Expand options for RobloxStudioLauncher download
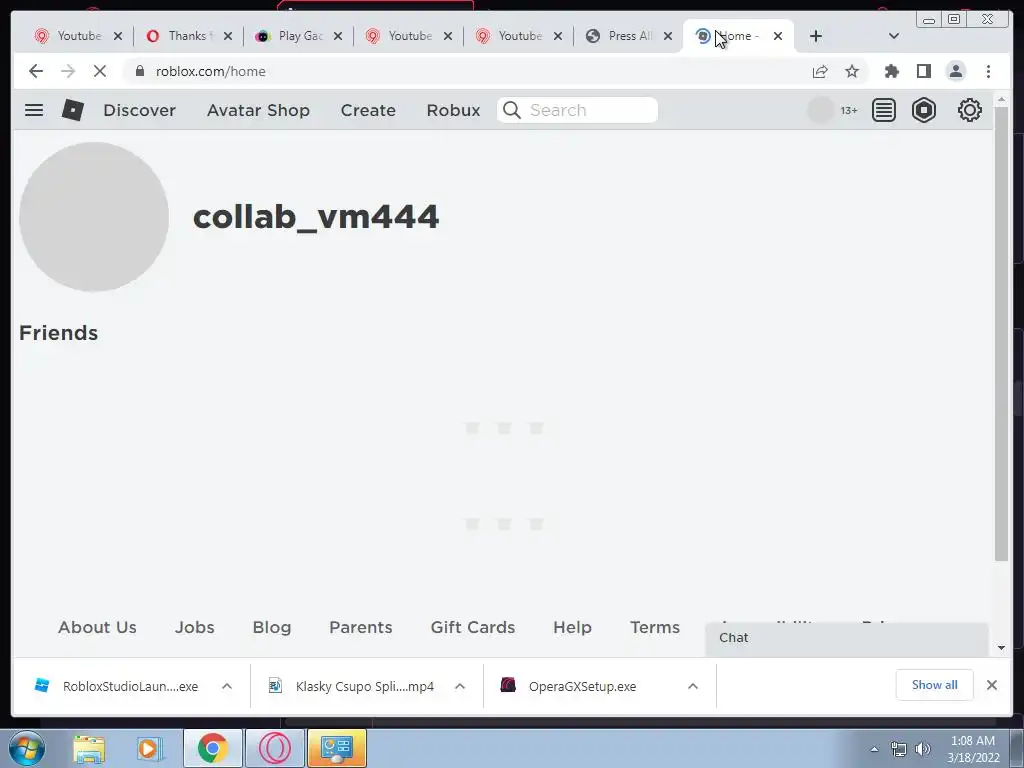 click(227, 686)
